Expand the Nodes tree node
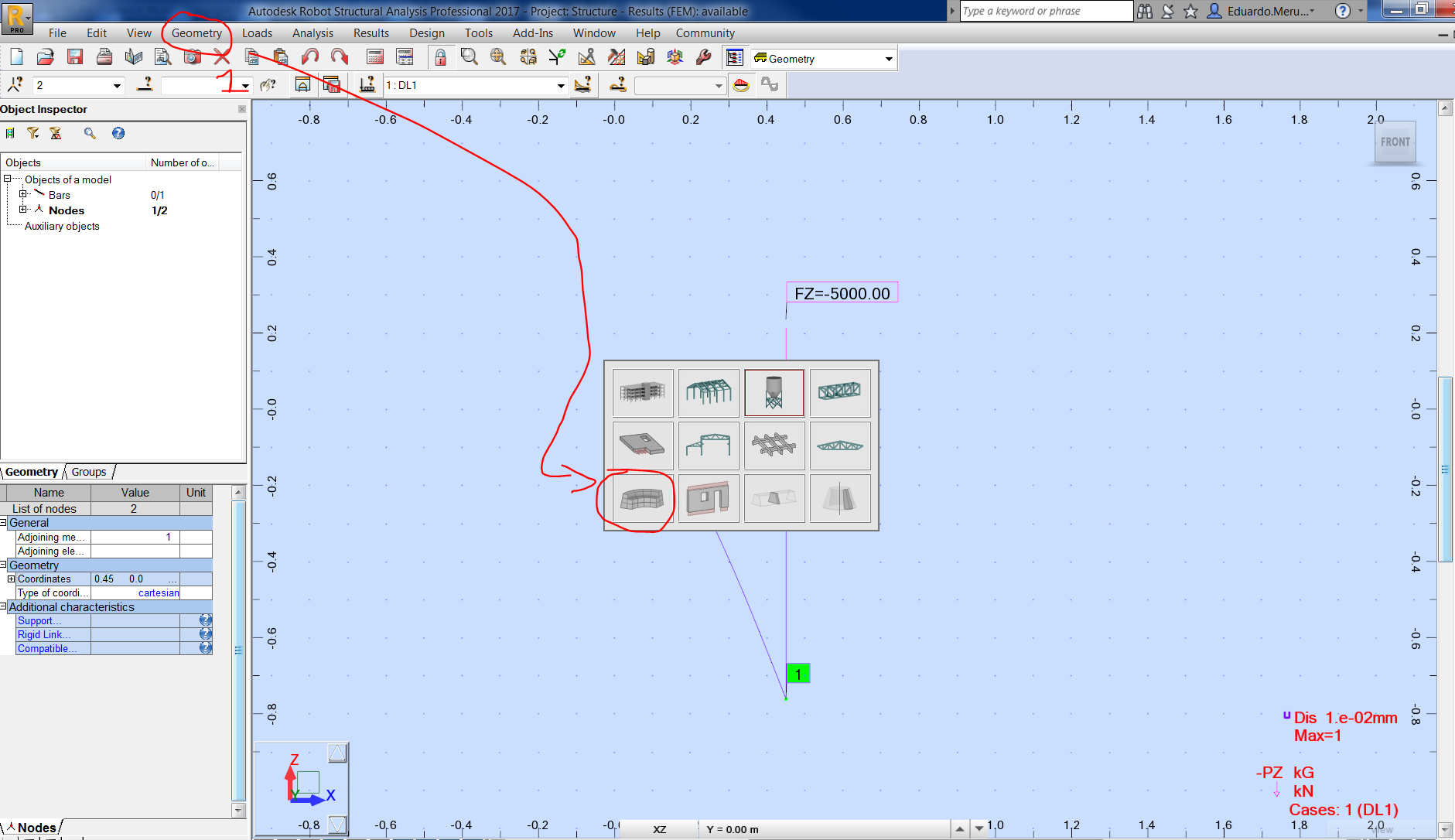Image resolution: width=1455 pixels, height=840 pixels. 23,210
